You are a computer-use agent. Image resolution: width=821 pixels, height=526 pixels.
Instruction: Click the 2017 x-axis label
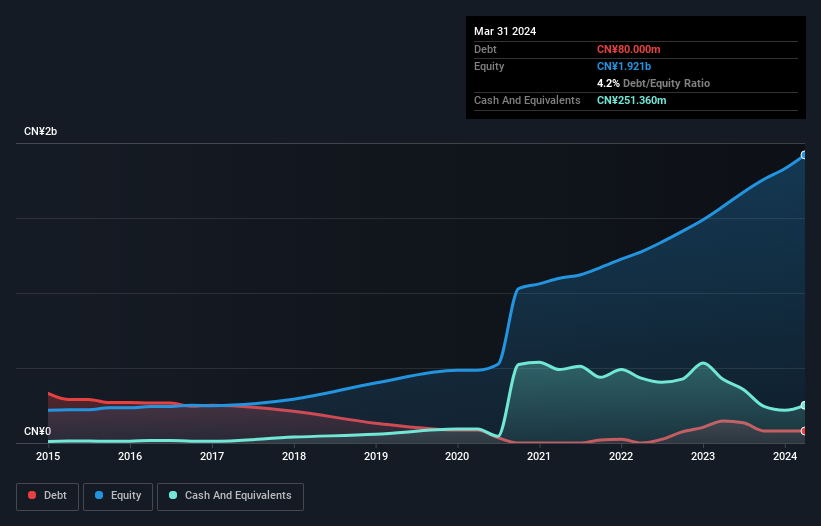point(212,456)
